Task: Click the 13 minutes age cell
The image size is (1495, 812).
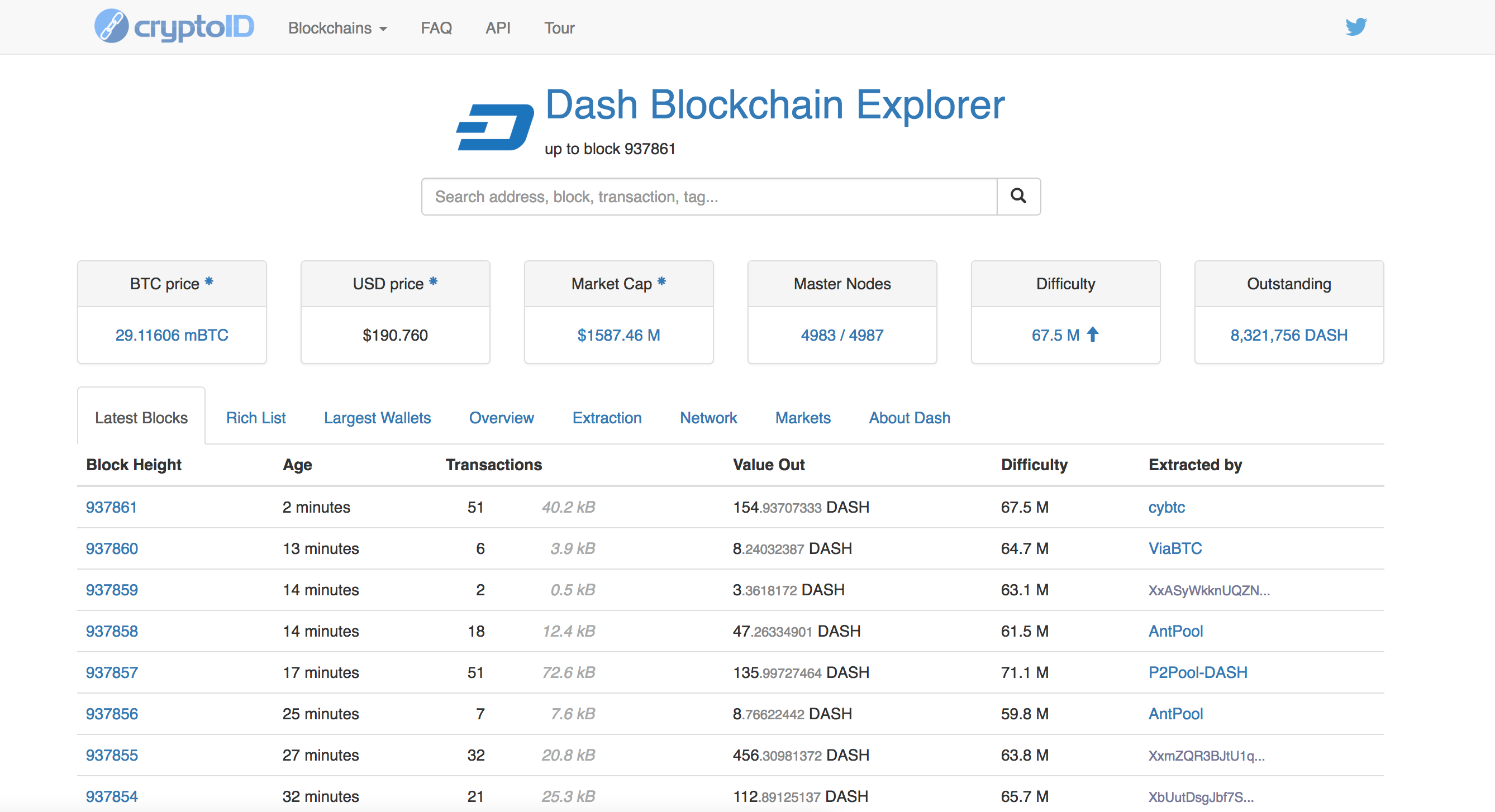Action: (320, 548)
